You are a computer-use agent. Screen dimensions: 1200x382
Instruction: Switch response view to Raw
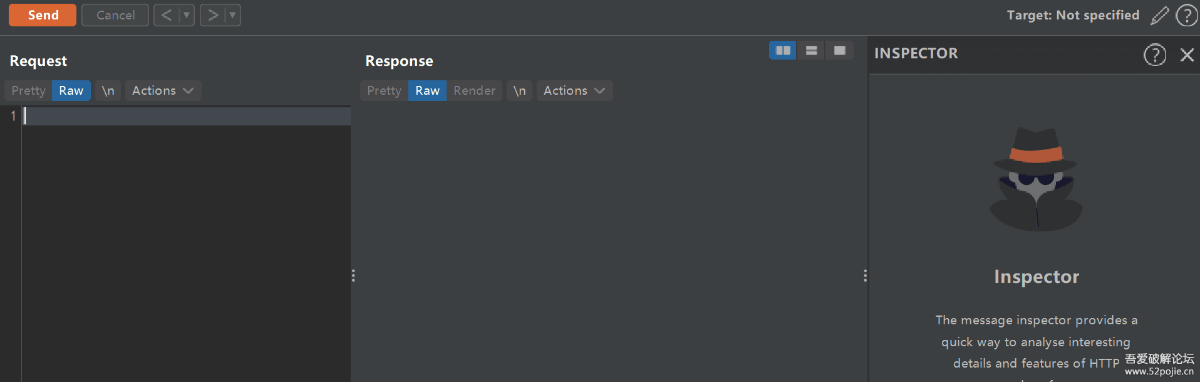427,90
